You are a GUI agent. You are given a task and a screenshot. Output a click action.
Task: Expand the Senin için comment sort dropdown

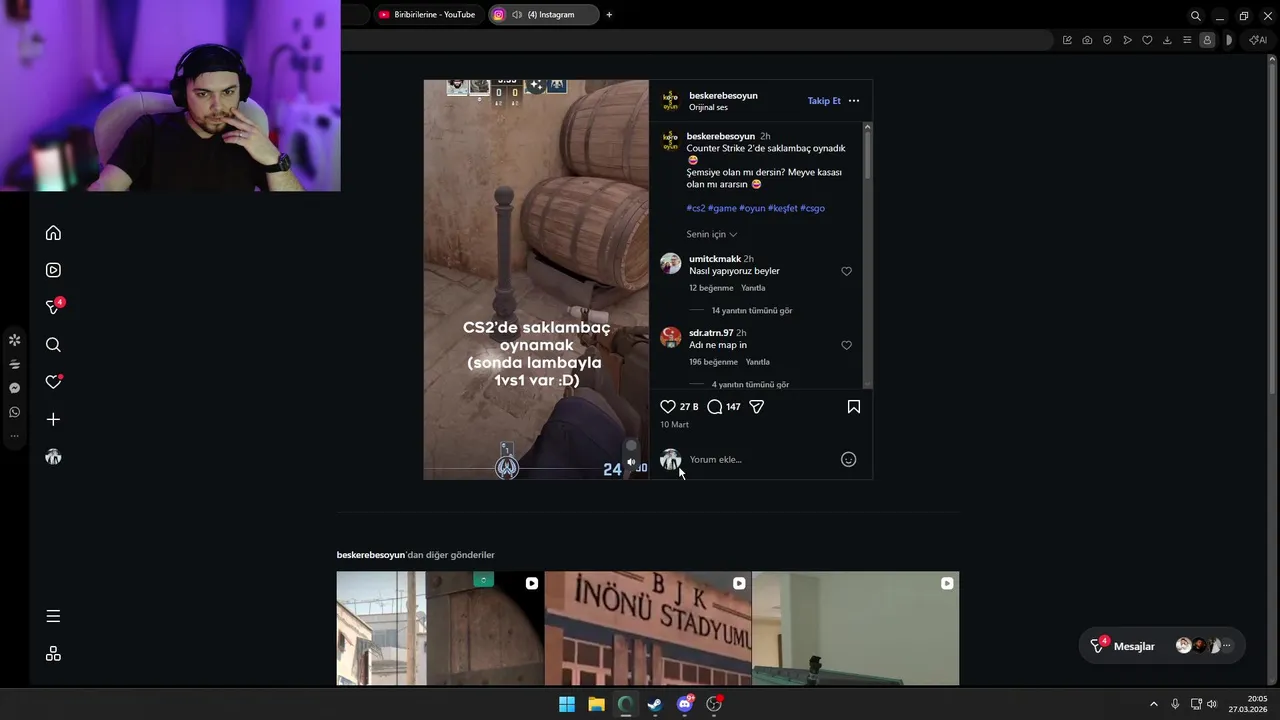(712, 234)
